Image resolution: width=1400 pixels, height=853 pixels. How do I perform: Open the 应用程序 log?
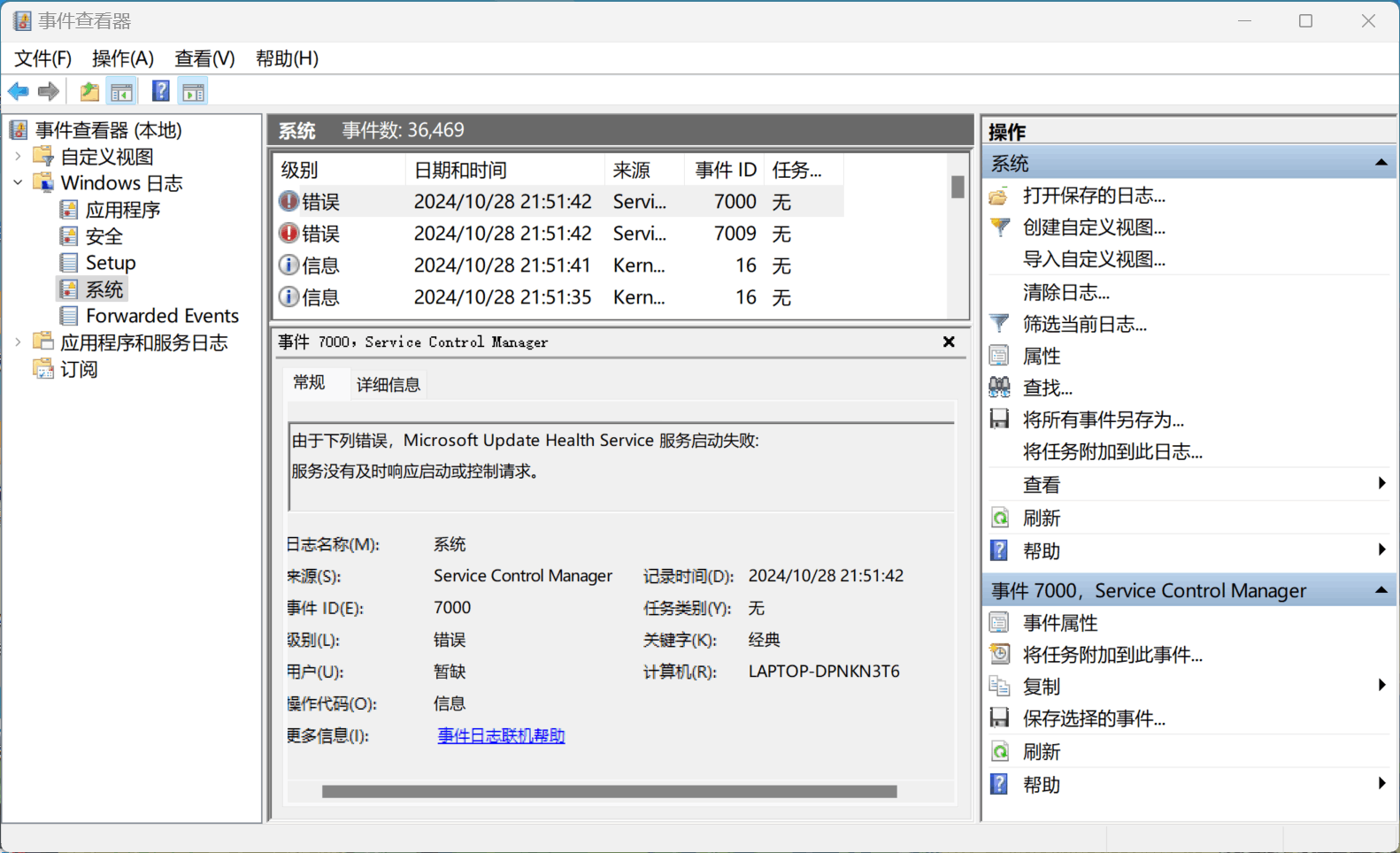tap(122, 210)
